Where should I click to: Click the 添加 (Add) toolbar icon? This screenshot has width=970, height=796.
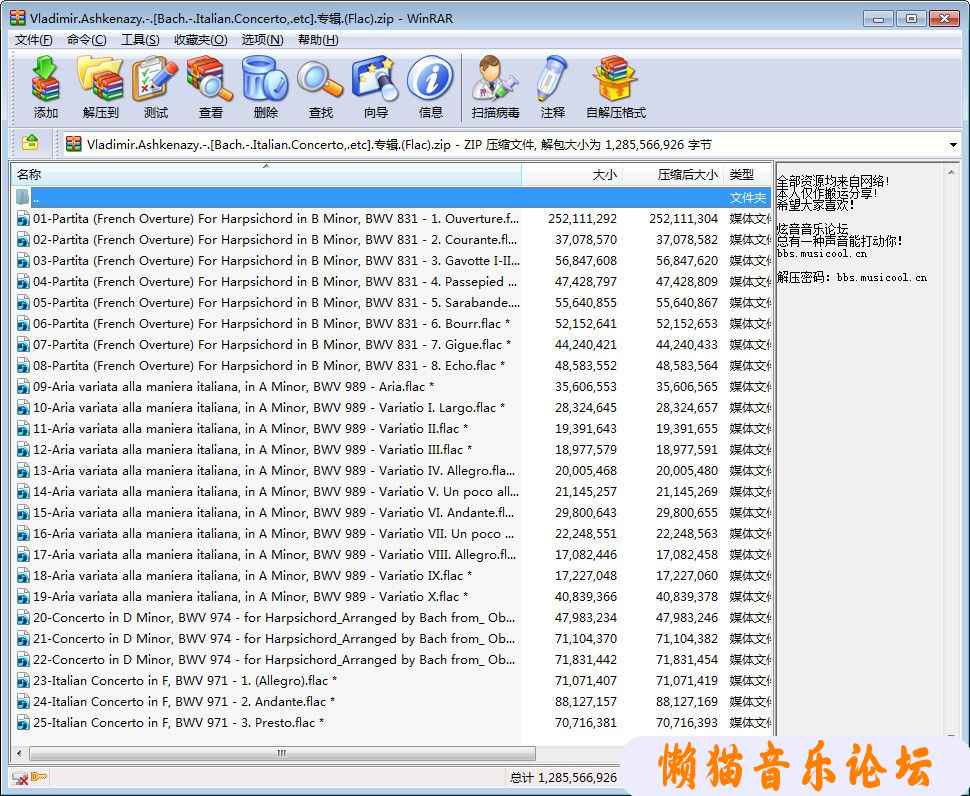pos(46,80)
